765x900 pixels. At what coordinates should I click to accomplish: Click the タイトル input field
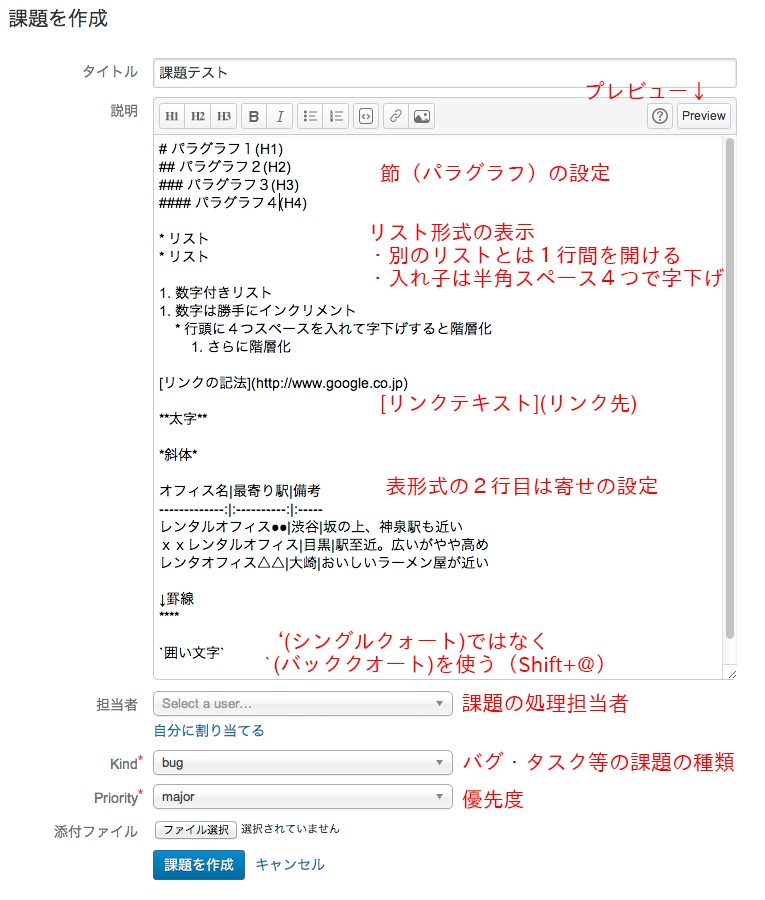(445, 73)
